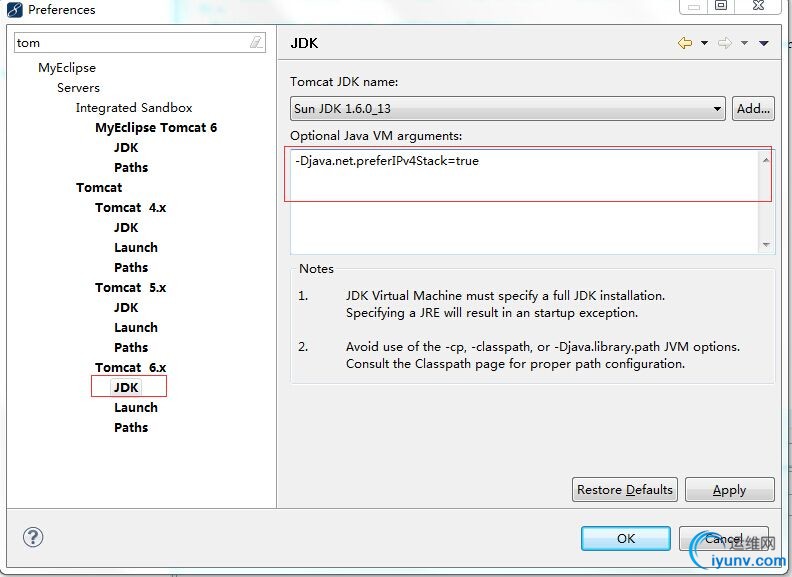Select Integrated Sandbox tree node
Image resolution: width=792 pixels, height=577 pixels.
tap(134, 108)
